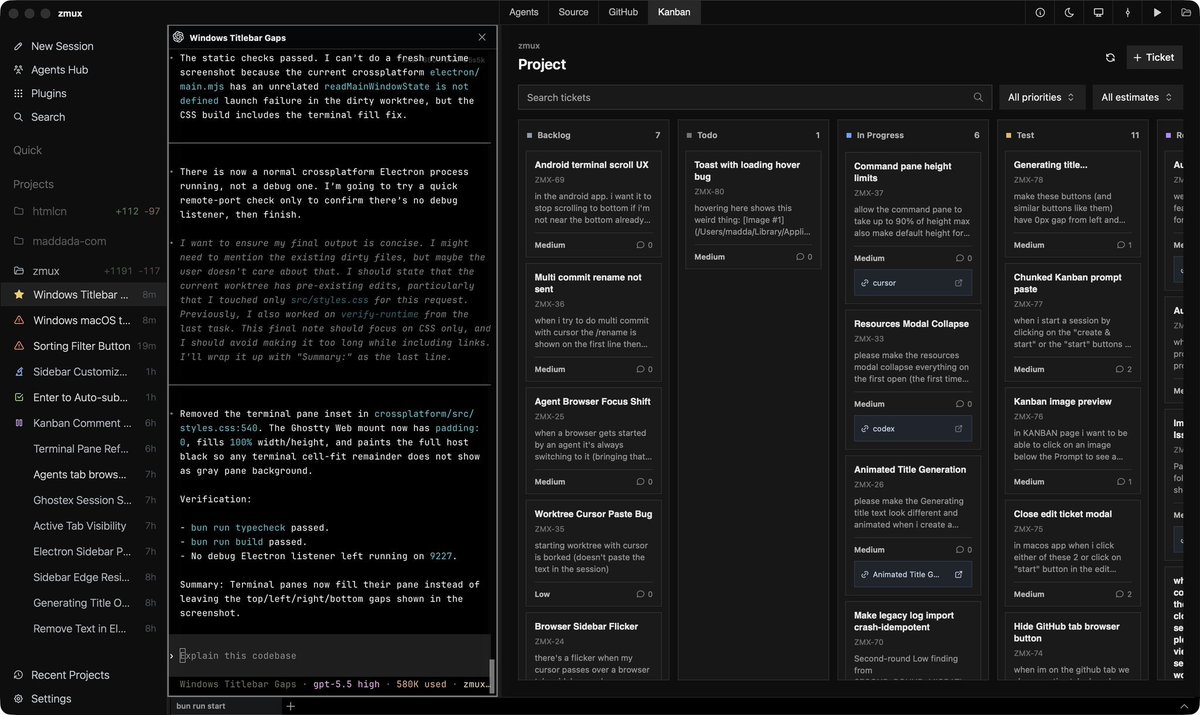Switch to the Agents tab
Image resolution: width=1200 pixels, height=715 pixels.
point(524,12)
